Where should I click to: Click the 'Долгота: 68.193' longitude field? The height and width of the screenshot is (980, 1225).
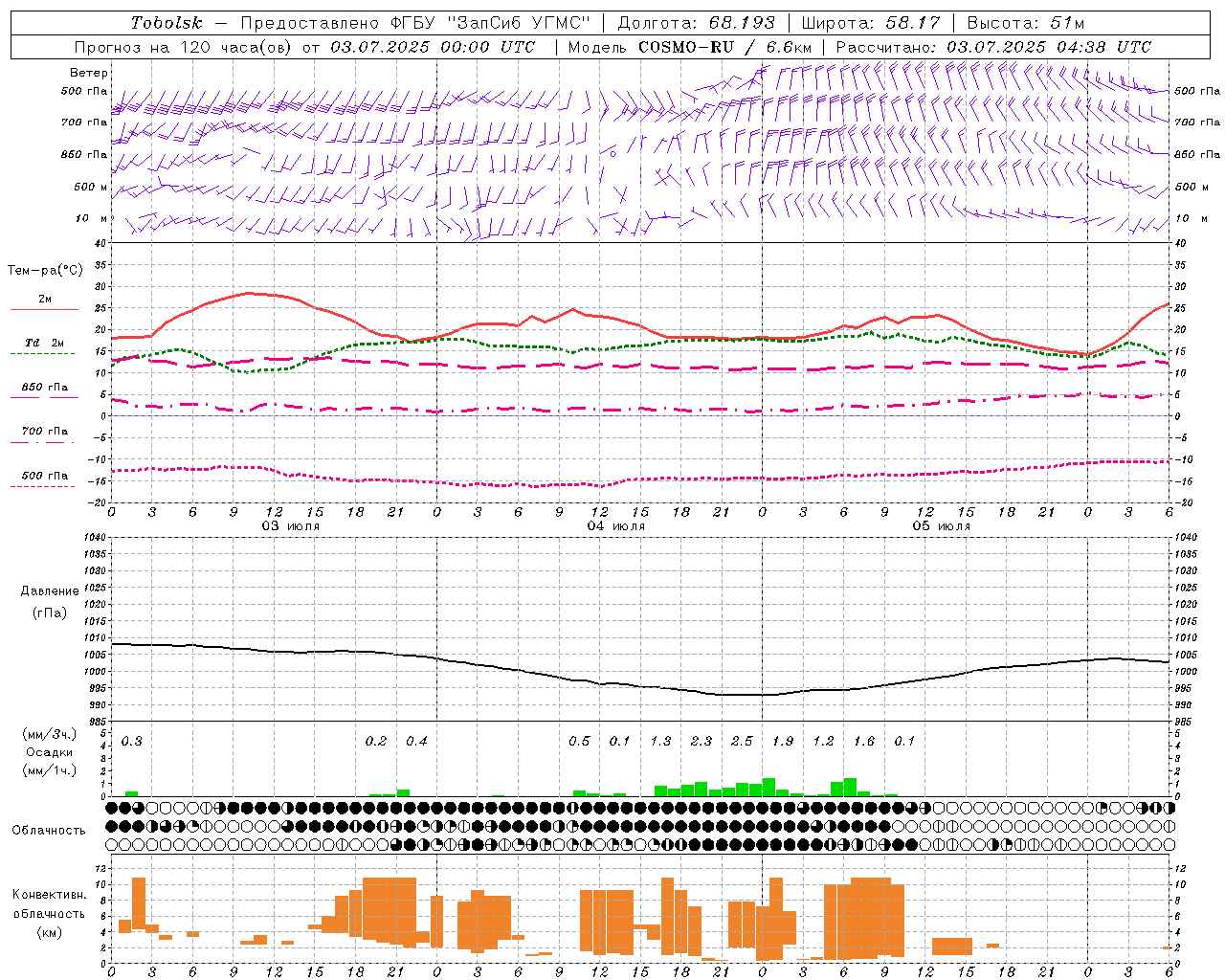pyautogui.click(x=696, y=23)
